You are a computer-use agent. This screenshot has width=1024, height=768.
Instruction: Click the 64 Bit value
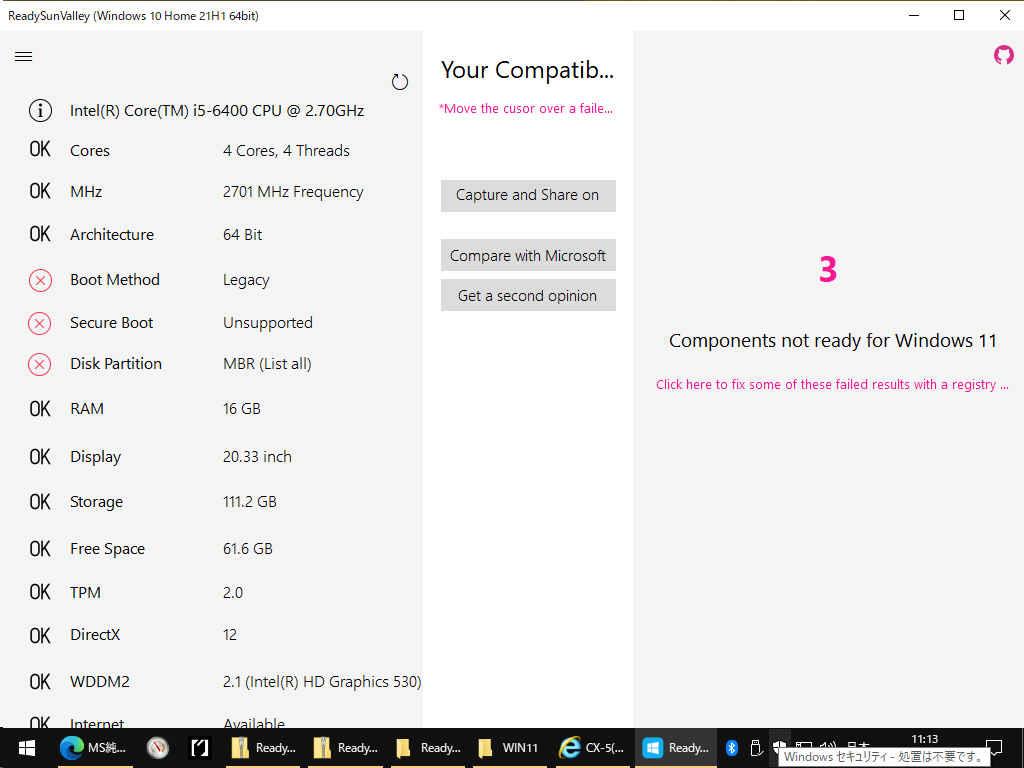242,234
